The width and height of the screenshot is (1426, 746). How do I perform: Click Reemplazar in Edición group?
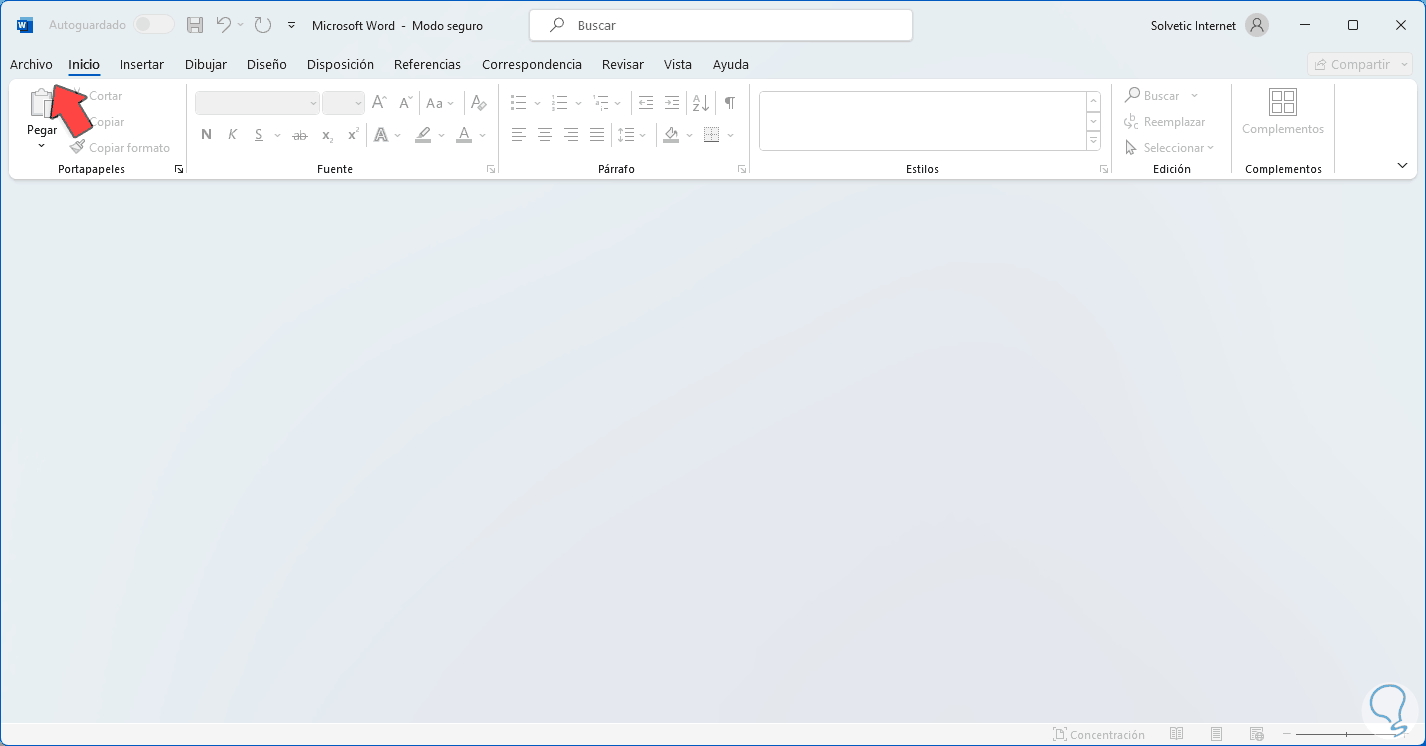(x=1165, y=121)
